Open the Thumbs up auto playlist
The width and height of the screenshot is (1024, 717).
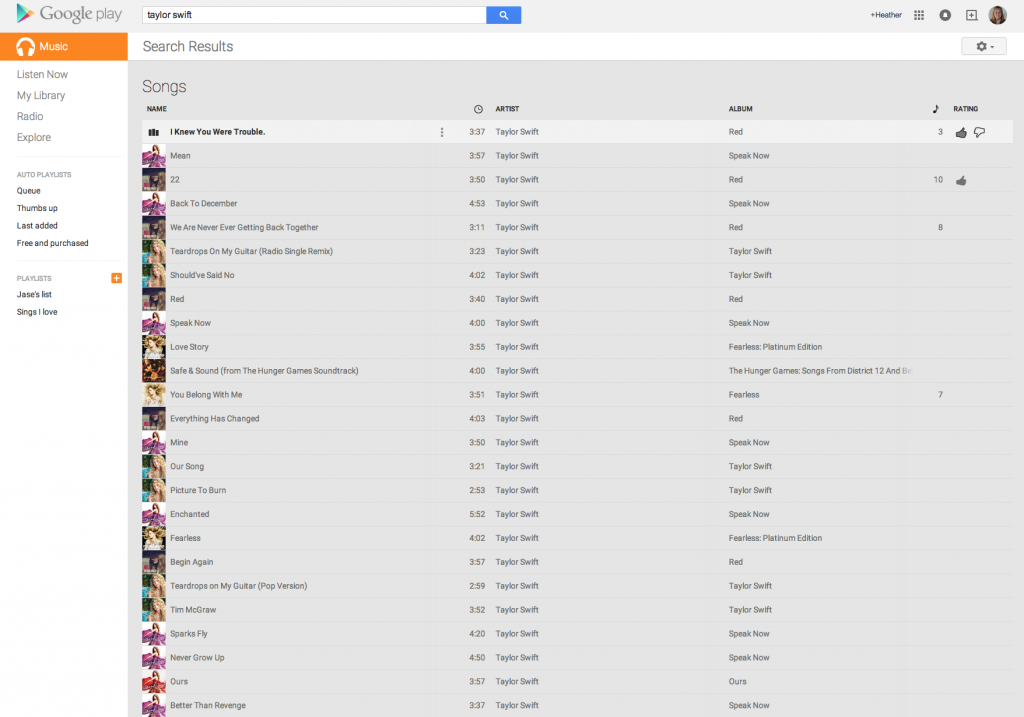click(x=37, y=208)
